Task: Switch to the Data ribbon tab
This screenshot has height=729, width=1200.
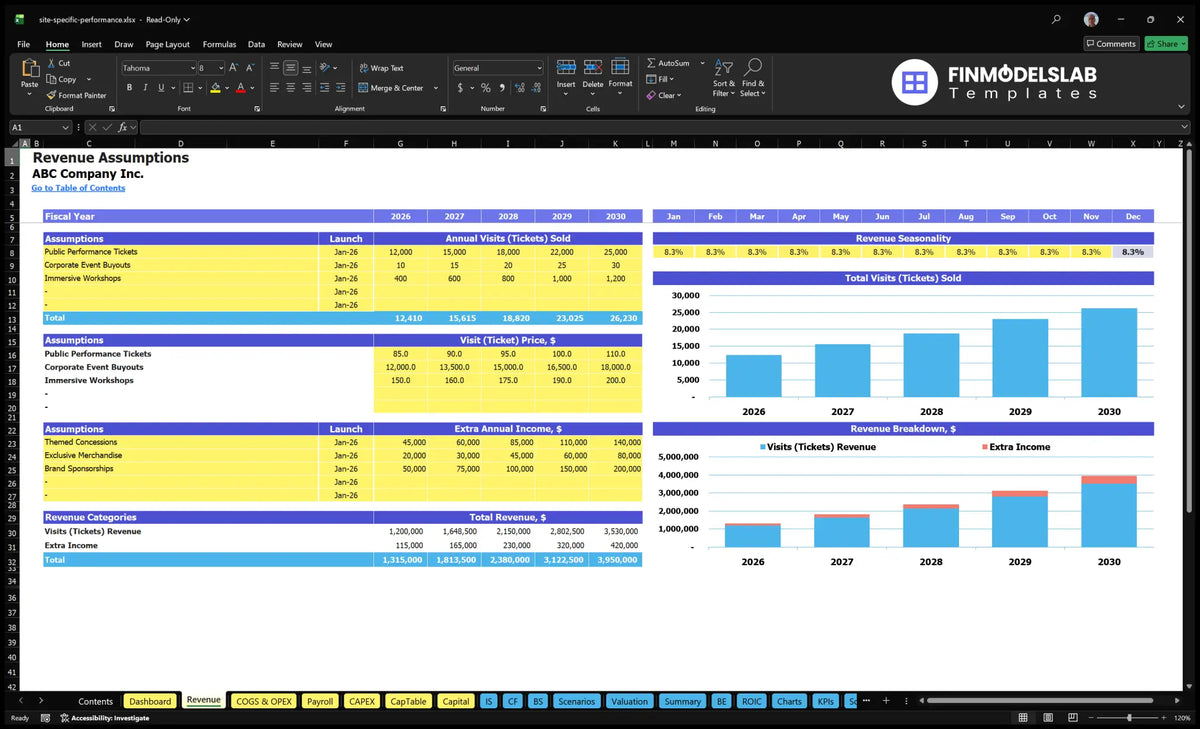Action: tap(257, 44)
